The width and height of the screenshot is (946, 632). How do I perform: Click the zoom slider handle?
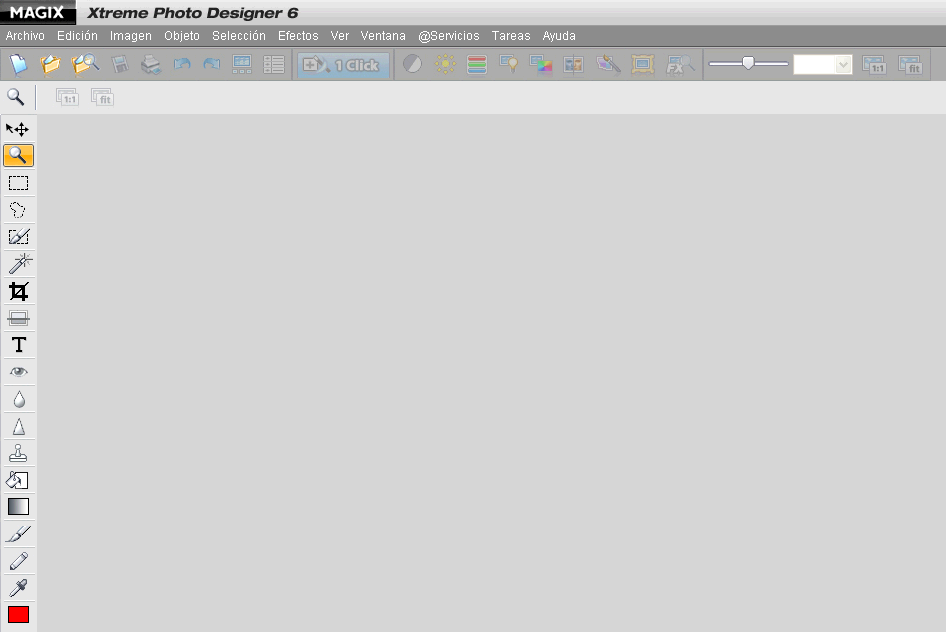click(748, 64)
